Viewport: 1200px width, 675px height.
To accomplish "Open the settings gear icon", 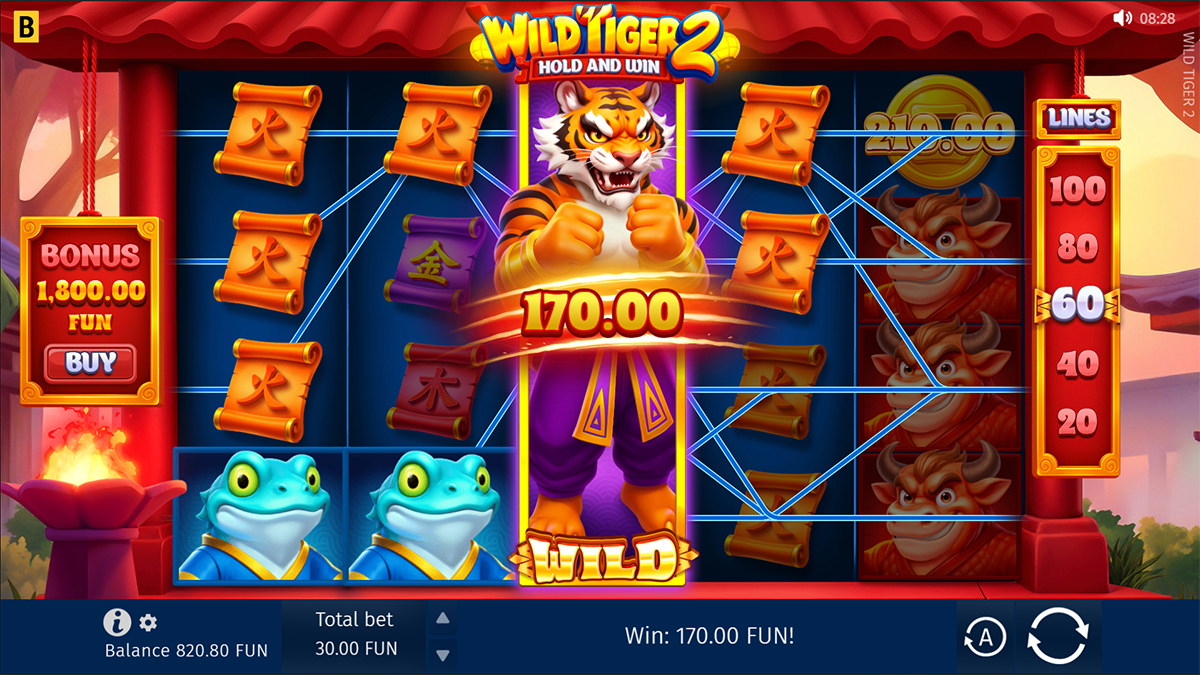I will coord(148,623).
